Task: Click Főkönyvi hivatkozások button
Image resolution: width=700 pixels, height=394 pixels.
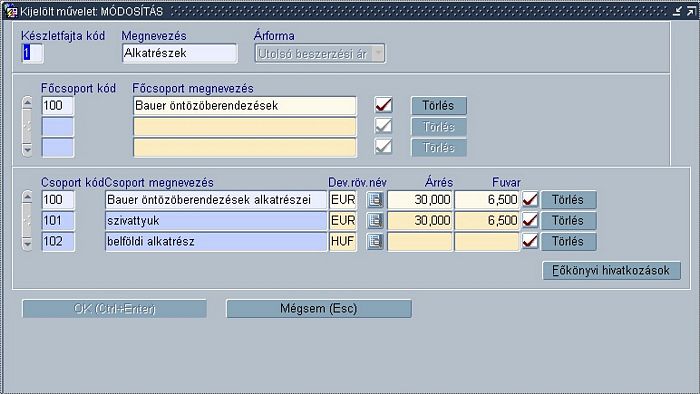Action: pos(611,270)
